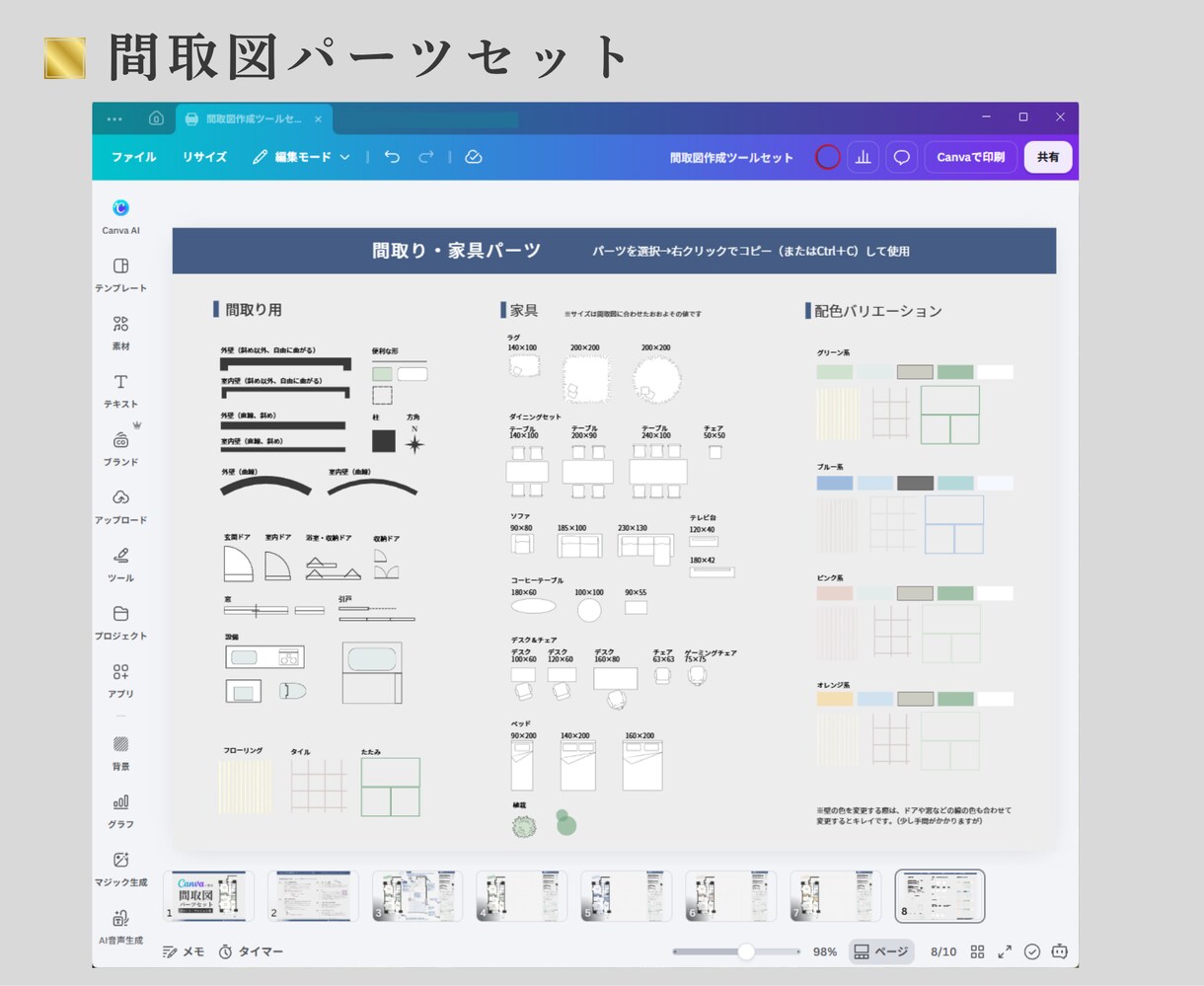Image resolution: width=1204 pixels, height=986 pixels.
Task: Click the cloud save status icon
Action: (x=474, y=157)
